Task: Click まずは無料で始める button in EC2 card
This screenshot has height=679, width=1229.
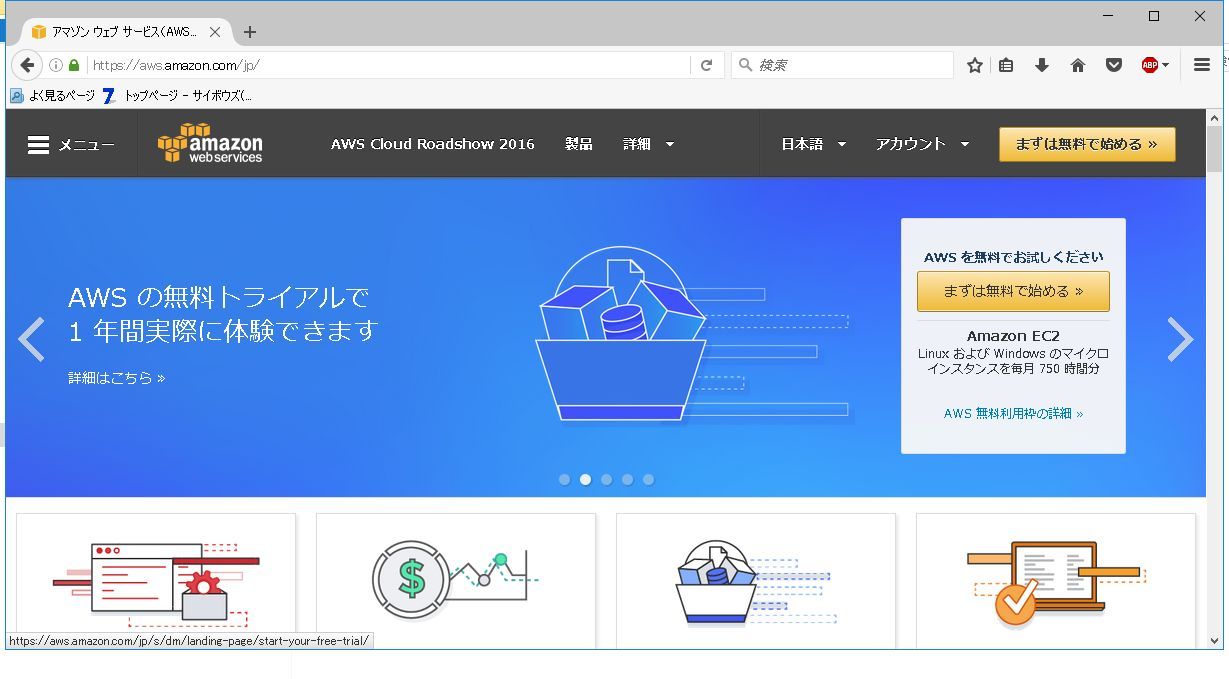Action: [1013, 291]
